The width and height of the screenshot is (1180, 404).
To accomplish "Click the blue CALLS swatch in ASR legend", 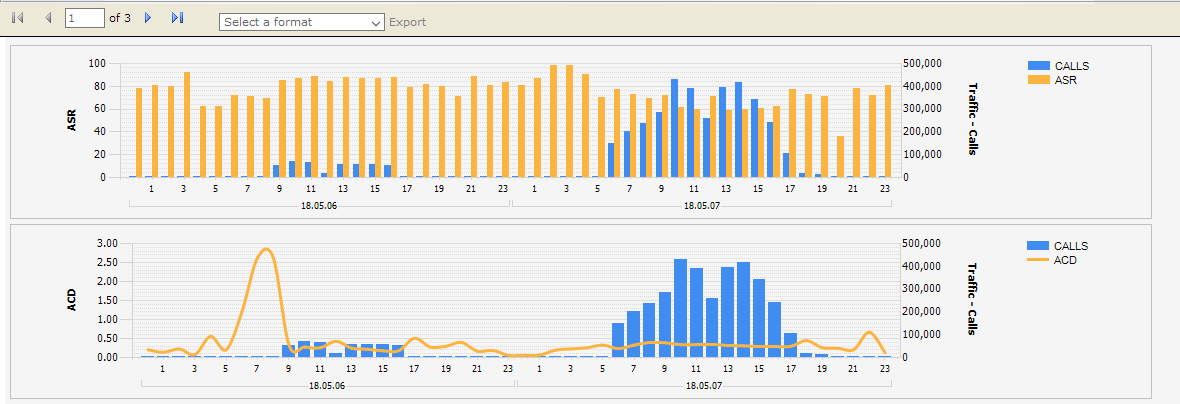I will 1039,66.
